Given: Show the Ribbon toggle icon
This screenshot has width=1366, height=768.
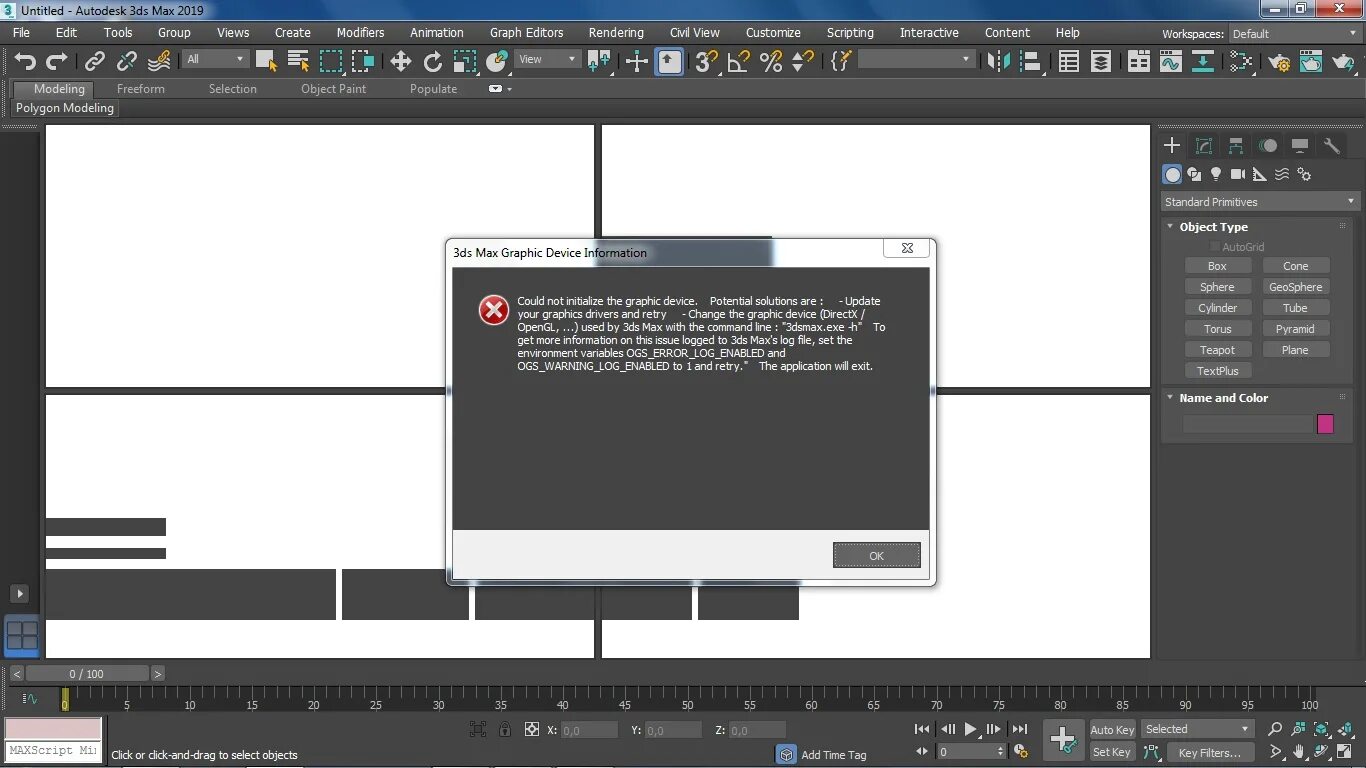Looking at the screenshot, I should pyautogui.click(x=1139, y=62).
